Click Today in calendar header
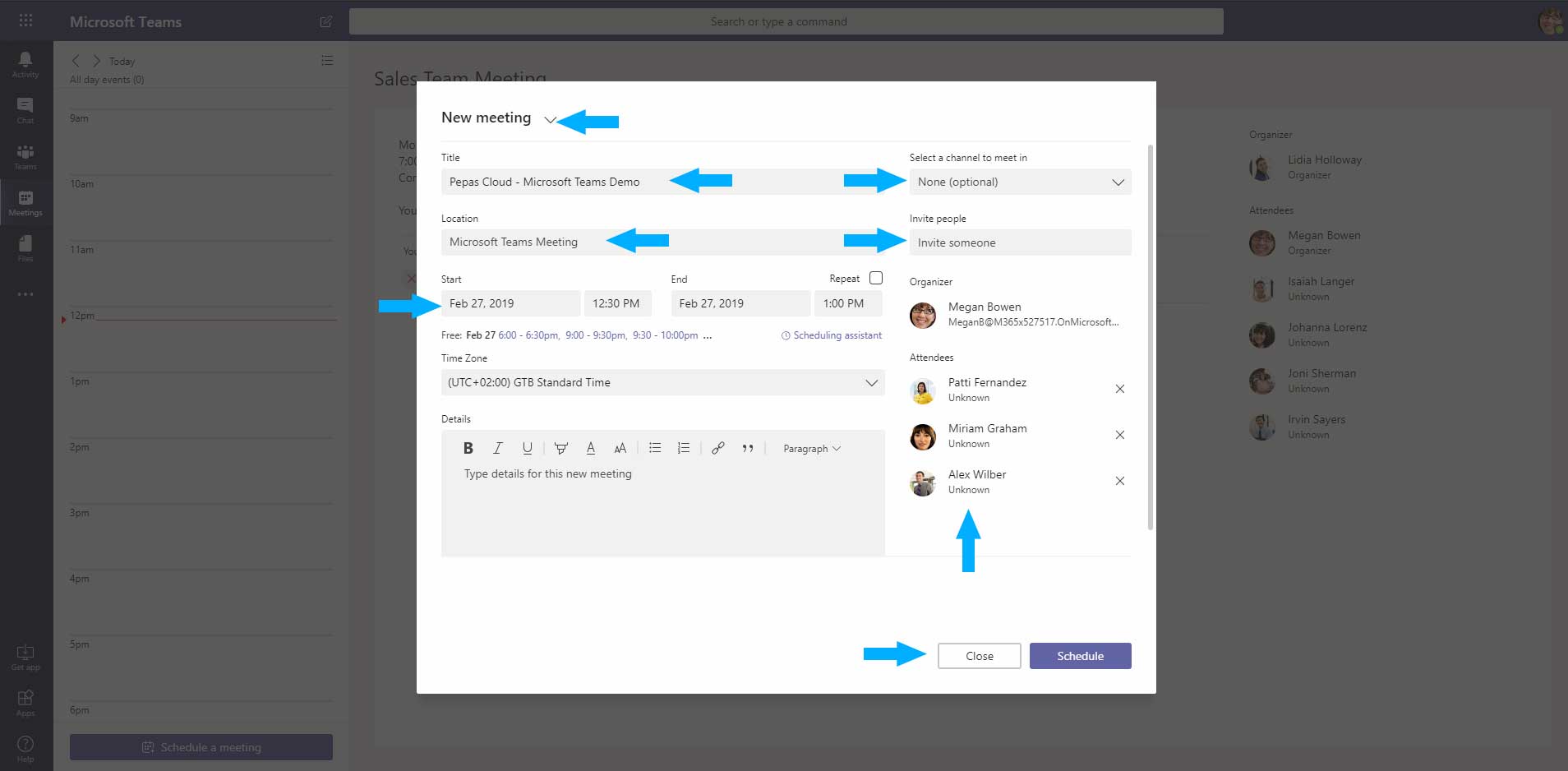The width and height of the screenshot is (1568, 771). tap(122, 62)
